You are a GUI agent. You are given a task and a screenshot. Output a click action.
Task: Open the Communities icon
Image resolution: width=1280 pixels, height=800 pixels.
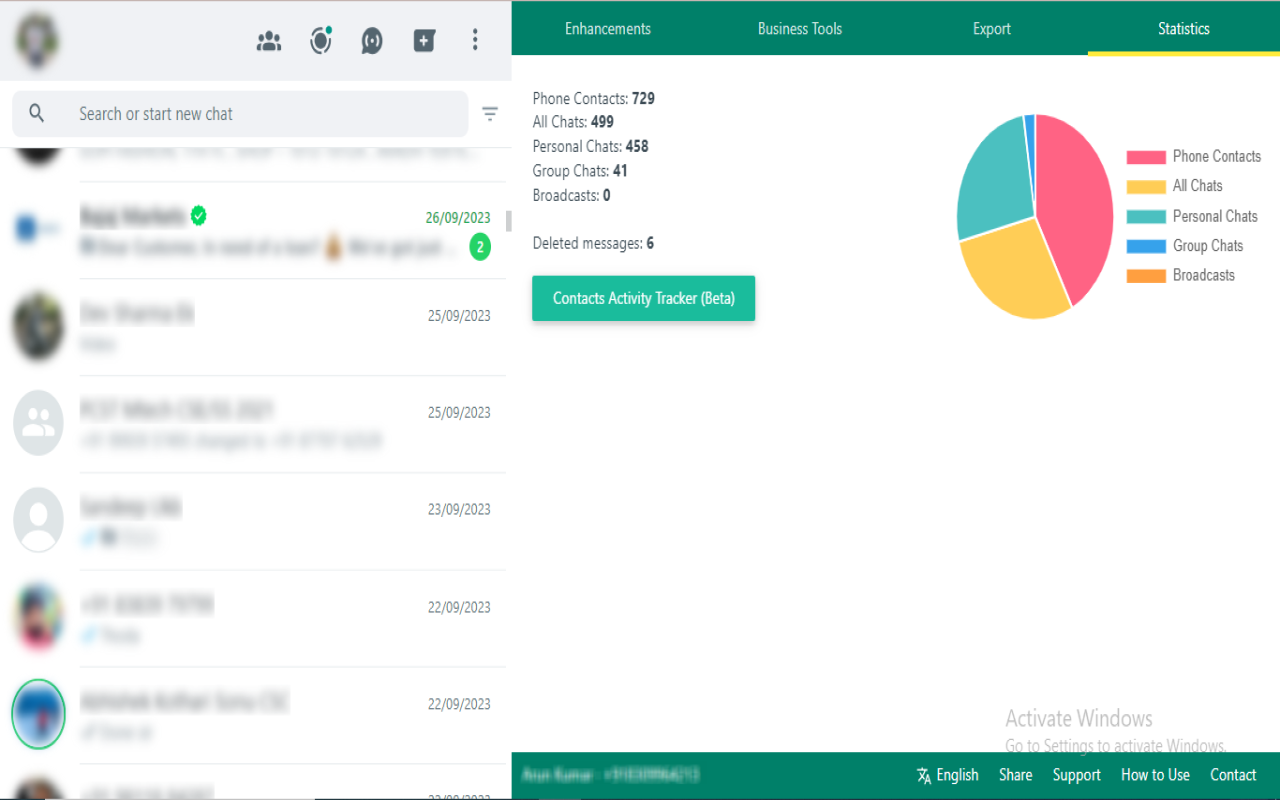pos(269,41)
